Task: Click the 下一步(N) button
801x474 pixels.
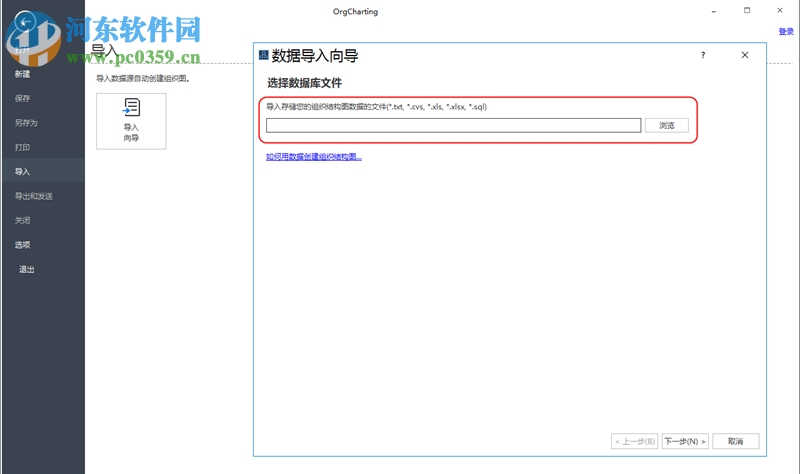Action: 685,441
